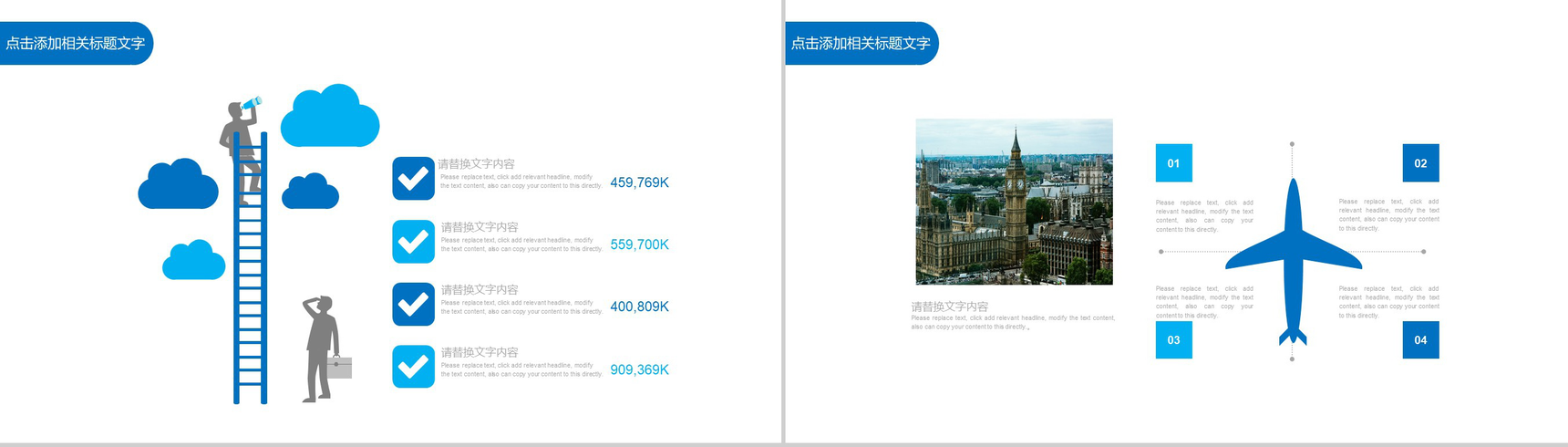This screenshot has height=447, width=1568.
Task: Click the checkmark icon beside 909,369K
Action: pos(413,367)
